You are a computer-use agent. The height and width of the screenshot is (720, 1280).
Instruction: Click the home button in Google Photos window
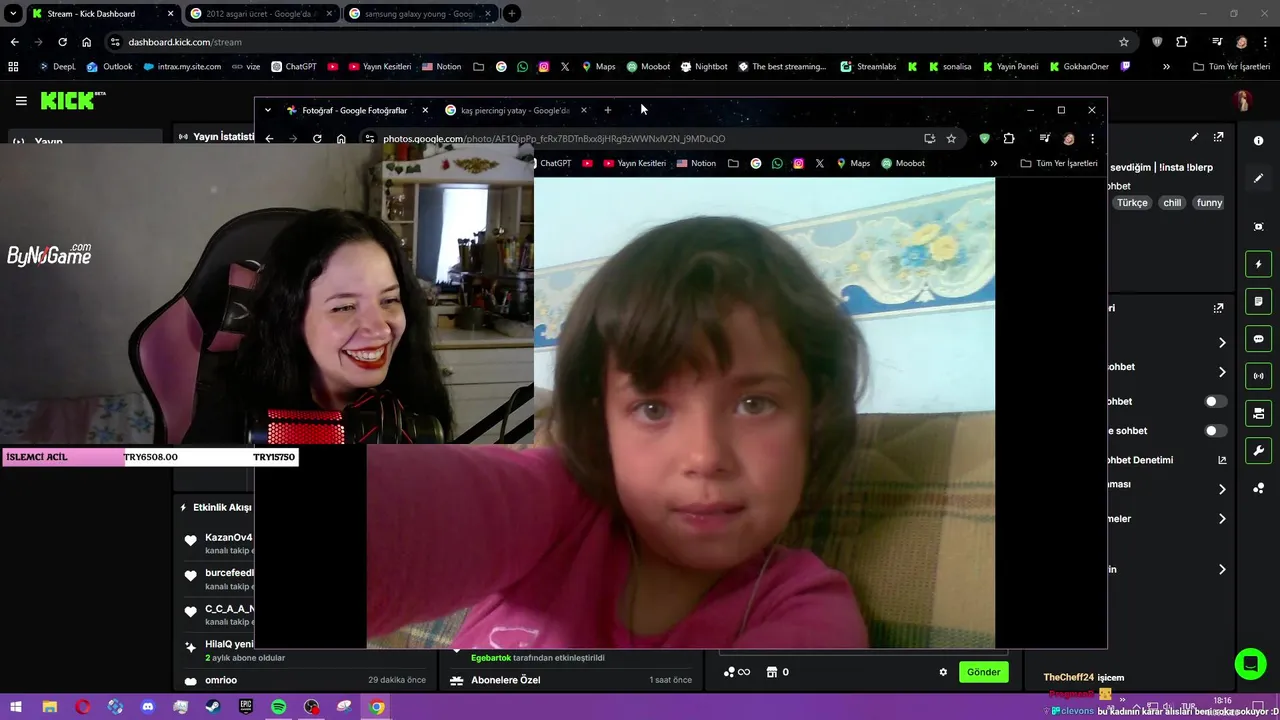[x=341, y=139]
